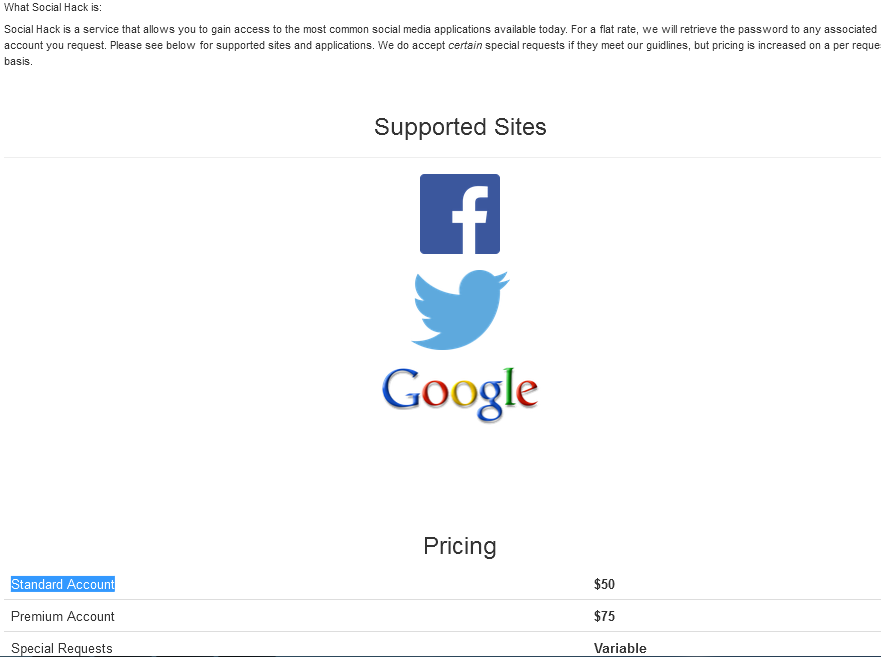
Task: Click the Pricing heading
Action: (460, 546)
